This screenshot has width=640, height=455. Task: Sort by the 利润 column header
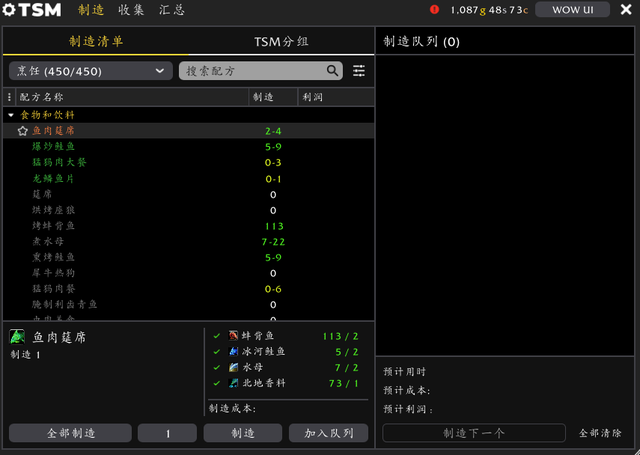coord(336,97)
